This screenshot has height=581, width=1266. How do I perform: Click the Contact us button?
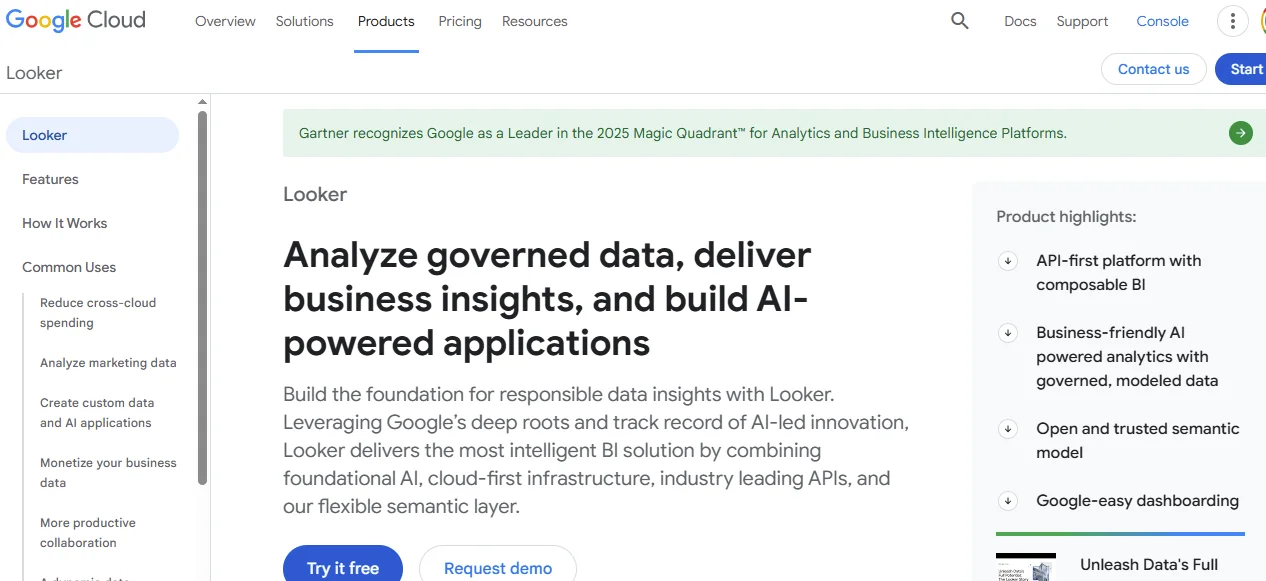click(x=1153, y=69)
